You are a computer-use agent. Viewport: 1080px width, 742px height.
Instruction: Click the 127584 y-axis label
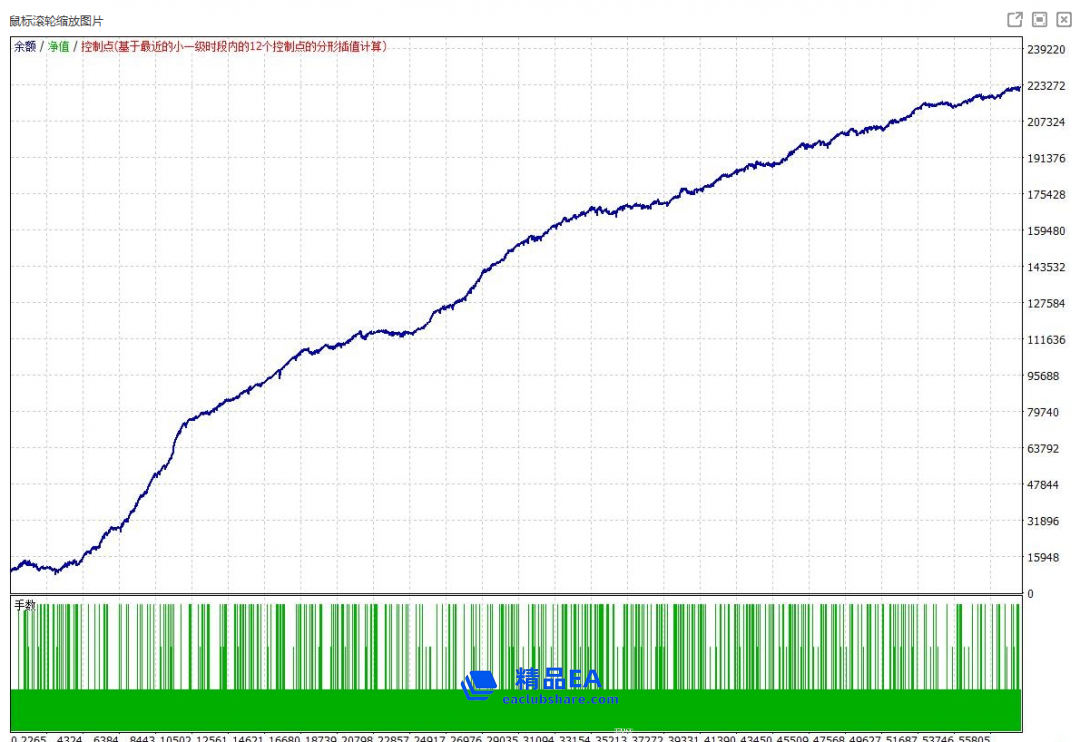click(1046, 303)
